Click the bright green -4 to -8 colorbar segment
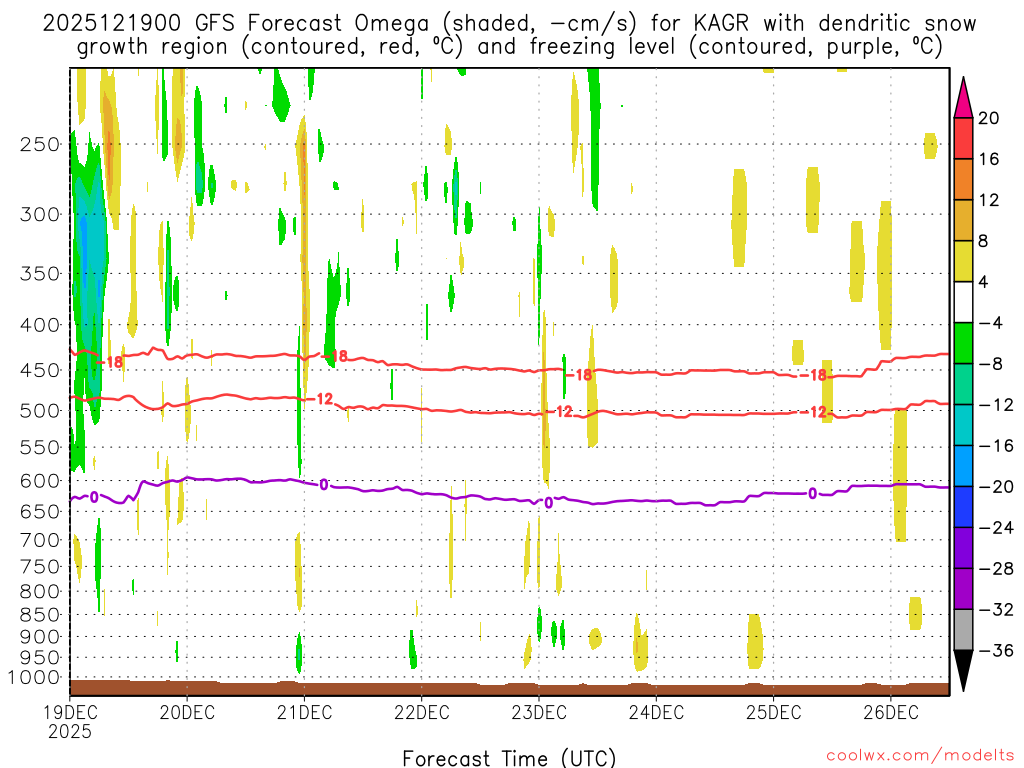1024x768 pixels. [963, 343]
